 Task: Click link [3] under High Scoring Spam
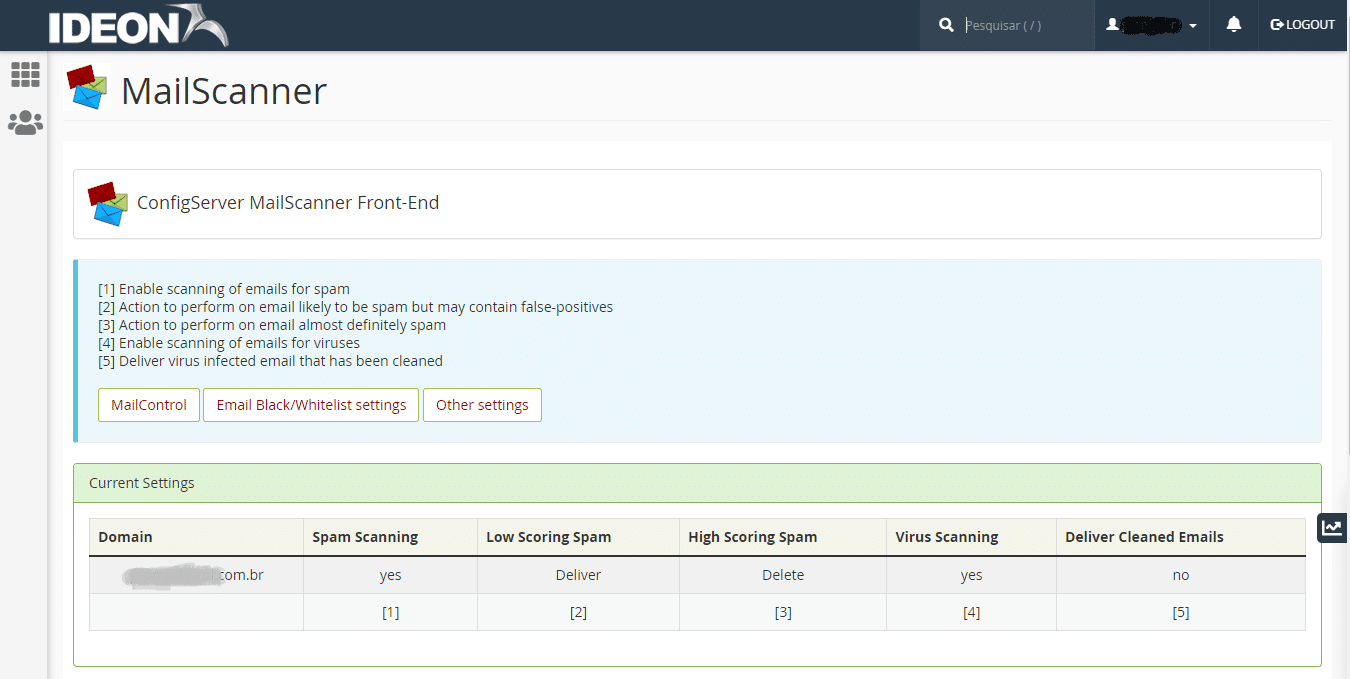[783, 611]
